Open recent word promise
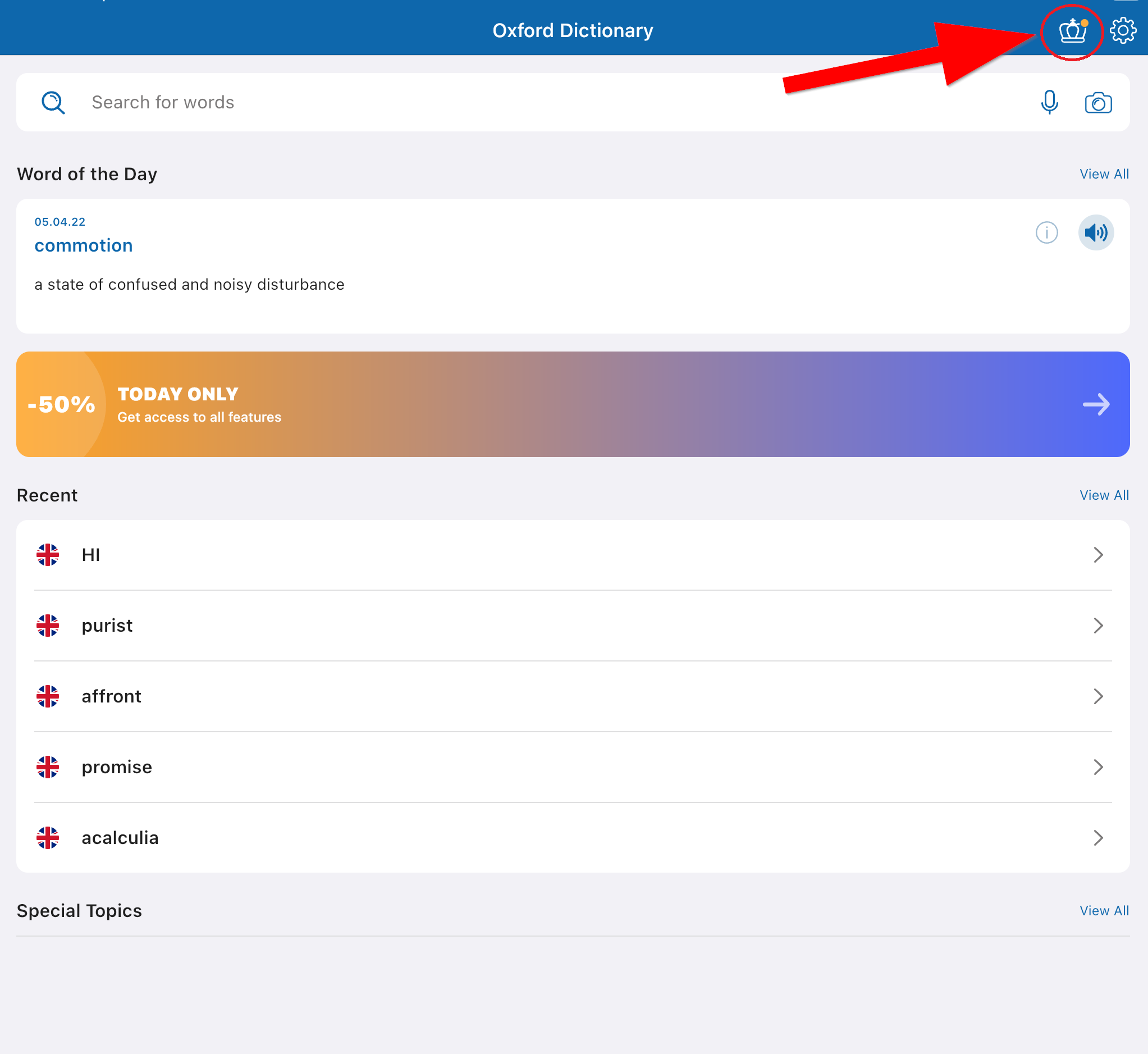Viewport: 1148px width, 1054px height. (x=573, y=767)
